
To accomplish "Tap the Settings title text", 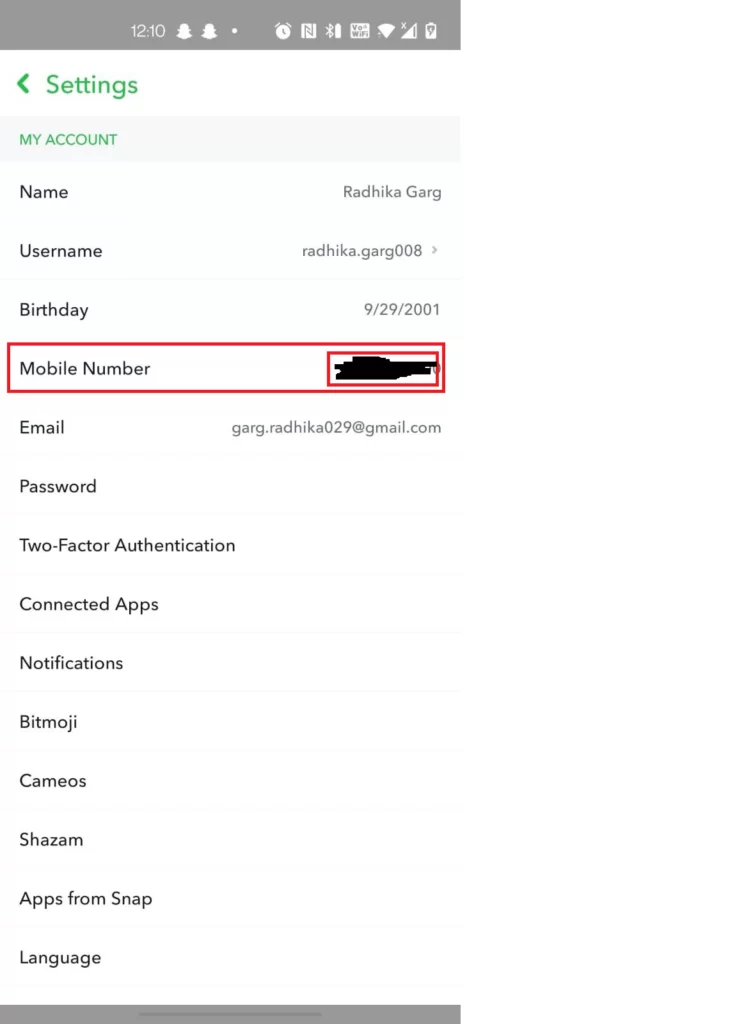I will (x=91, y=85).
